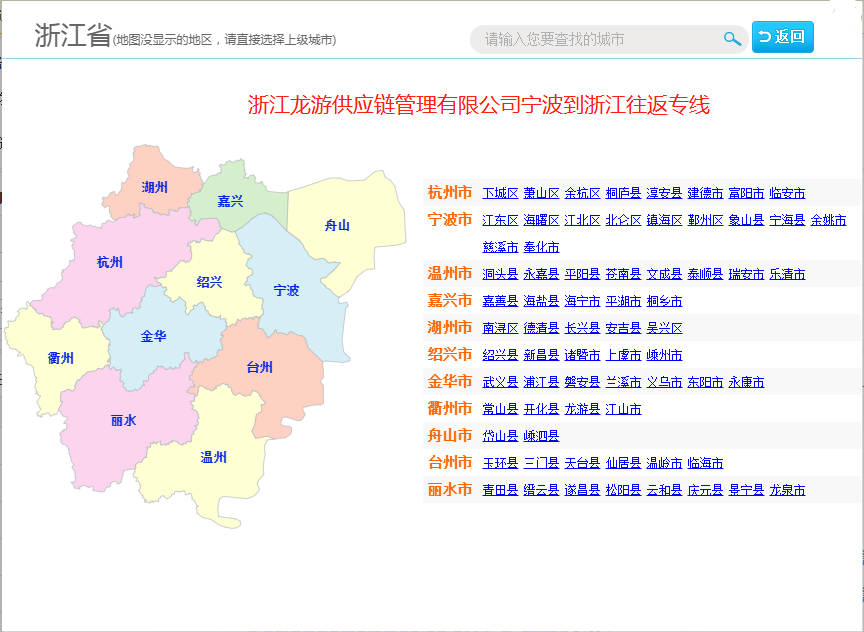Click the 玉环县 link
Screen dimensions: 864x632
click(500, 463)
